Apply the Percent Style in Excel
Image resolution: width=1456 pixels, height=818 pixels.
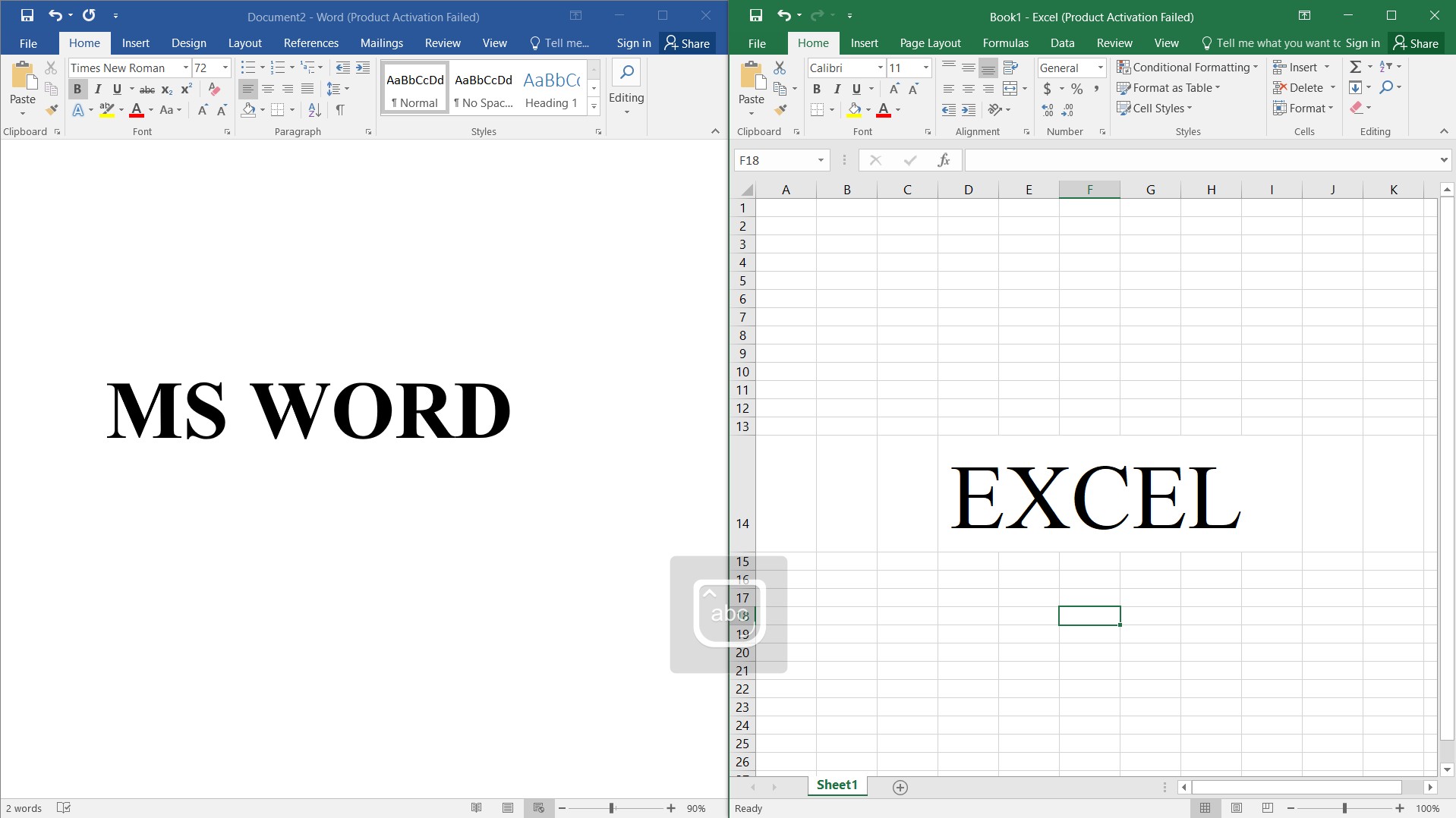point(1076,88)
